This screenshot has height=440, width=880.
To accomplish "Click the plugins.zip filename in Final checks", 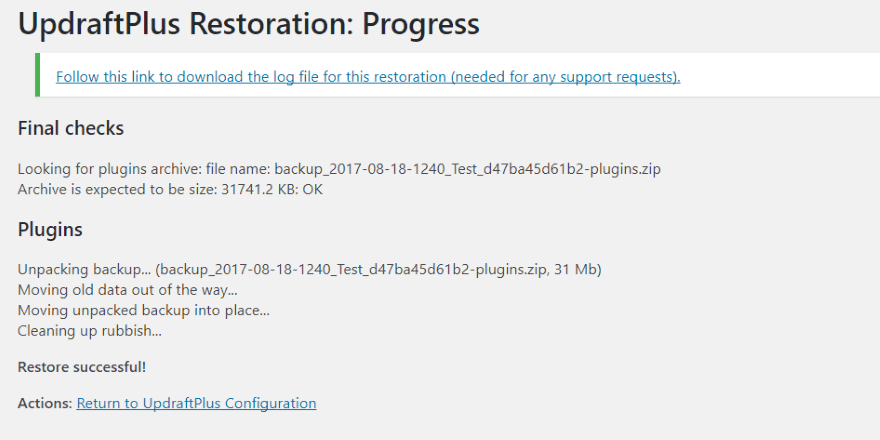I will coord(467,169).
